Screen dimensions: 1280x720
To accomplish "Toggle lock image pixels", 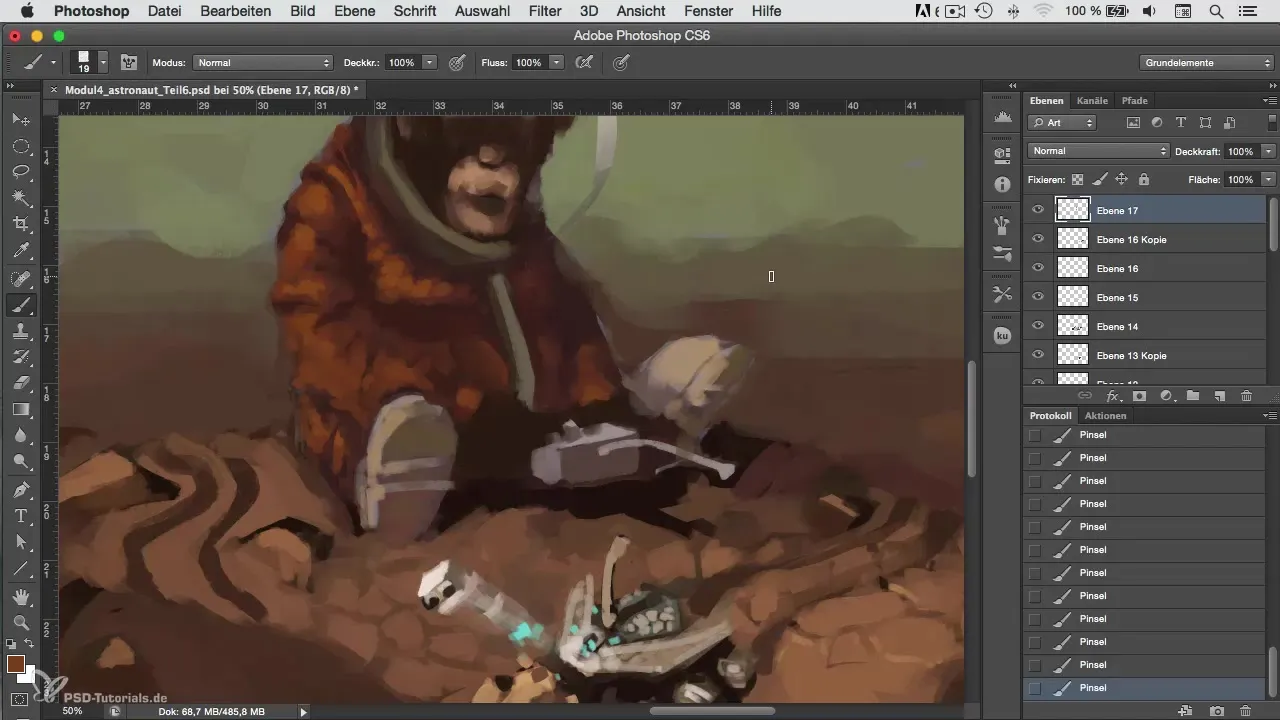I will (1100, 179).
